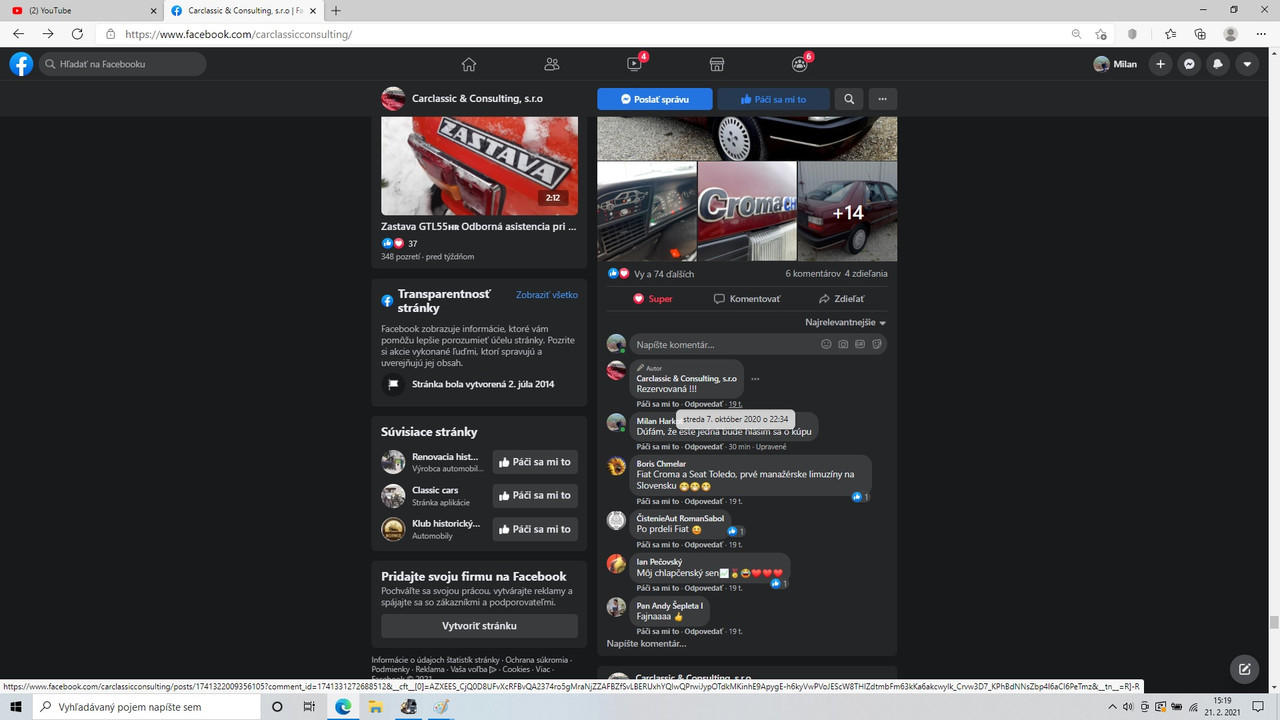This screenshot has height=720, width=1280.
Task: Search within the page using magnifier button
Action: coord(849,99)
